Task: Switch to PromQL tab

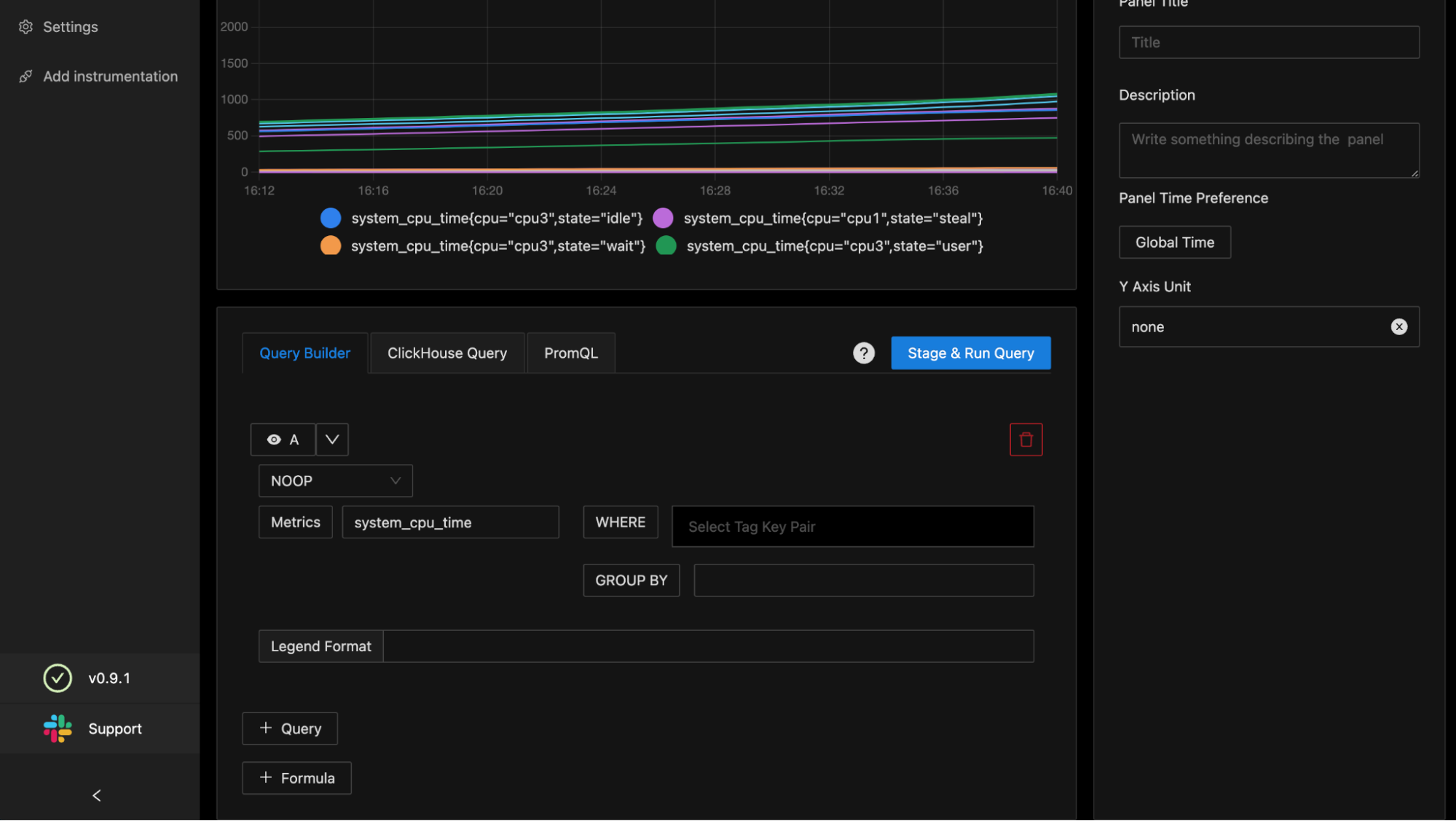Action: tap(571, 353)
